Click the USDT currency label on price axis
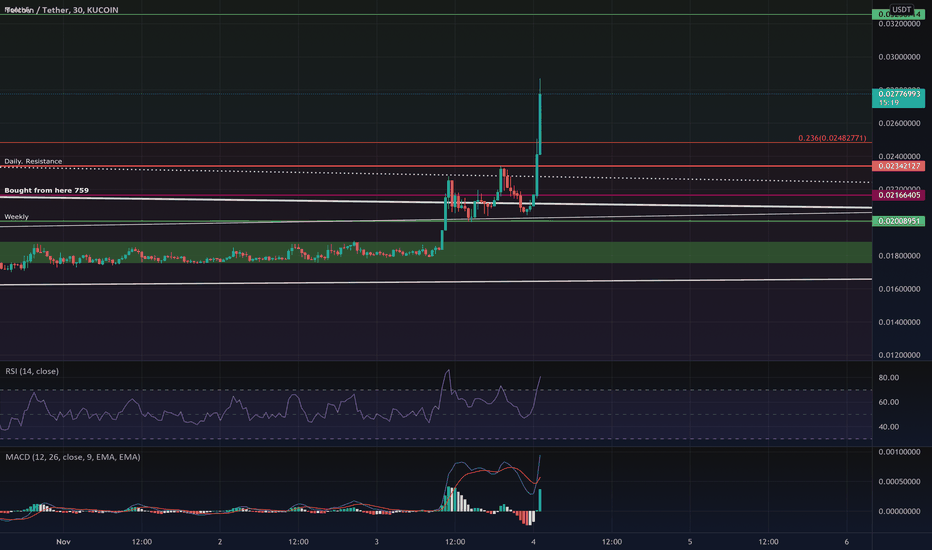Viewport: 932px width, 550px height. (x=901, y=10)
